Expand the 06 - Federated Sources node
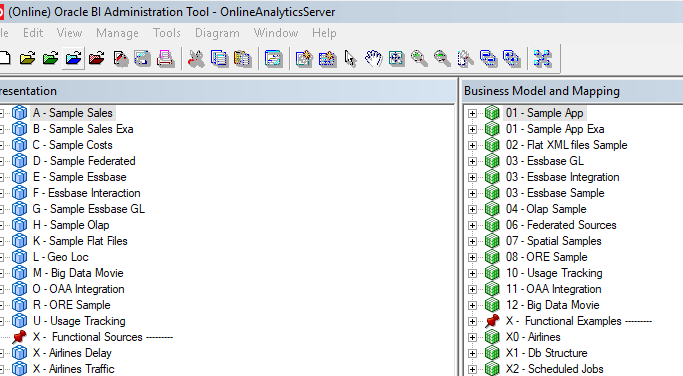This screenshot has width=683, height=376. (x=472, y=225)
